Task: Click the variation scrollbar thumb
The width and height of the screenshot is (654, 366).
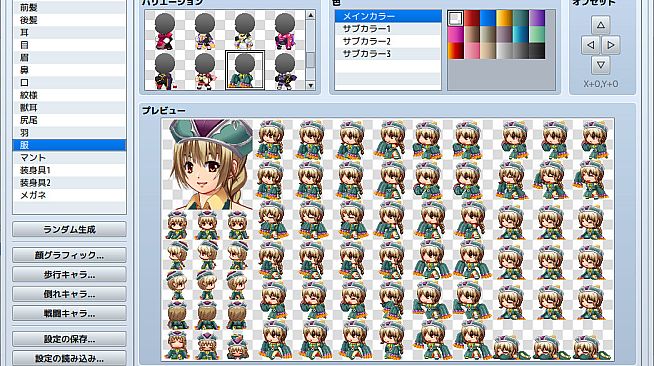Action: pyautogui.click(x=310, y=60)
